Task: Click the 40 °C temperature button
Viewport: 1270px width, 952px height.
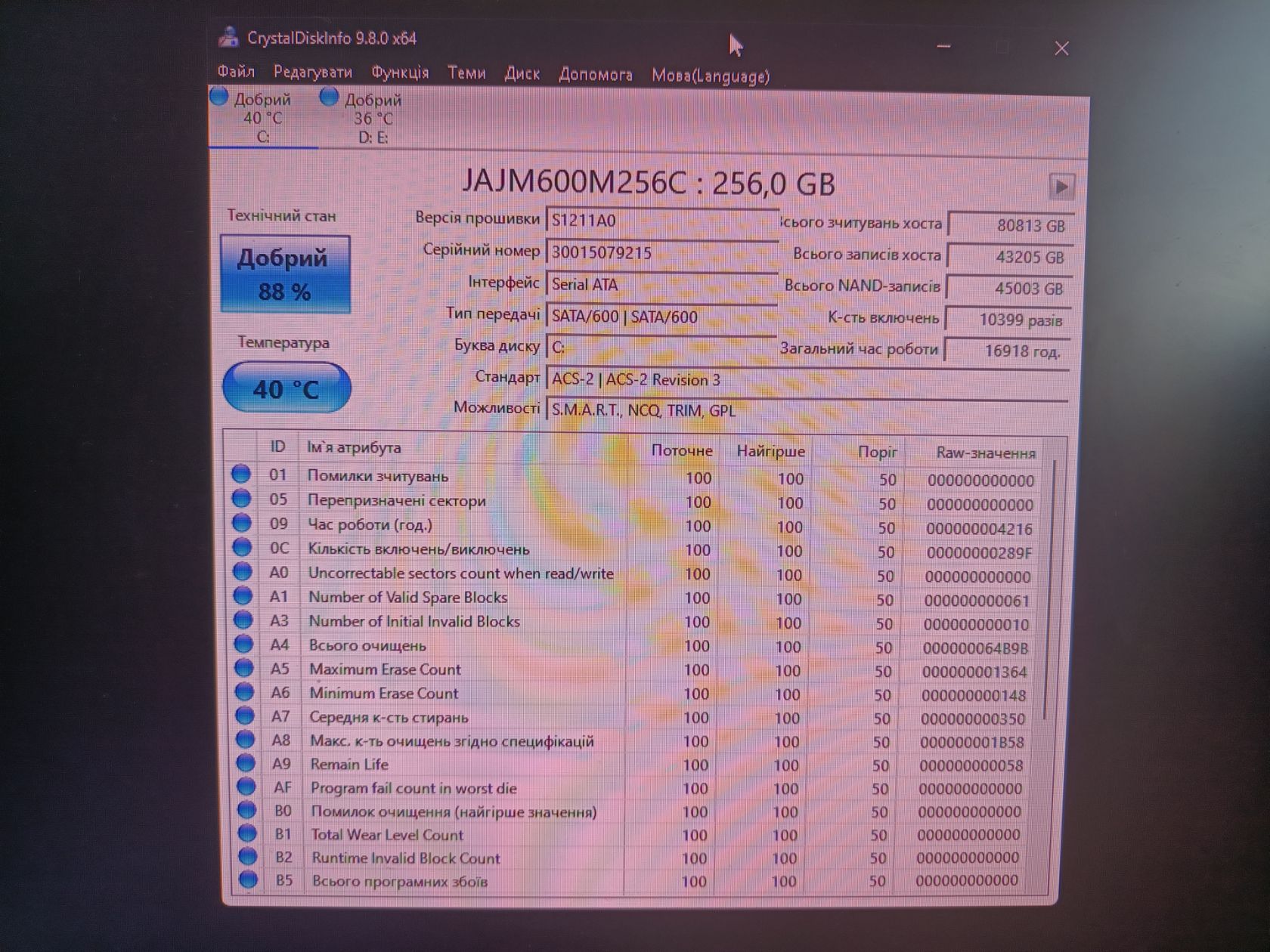Action: click(287, 388)
